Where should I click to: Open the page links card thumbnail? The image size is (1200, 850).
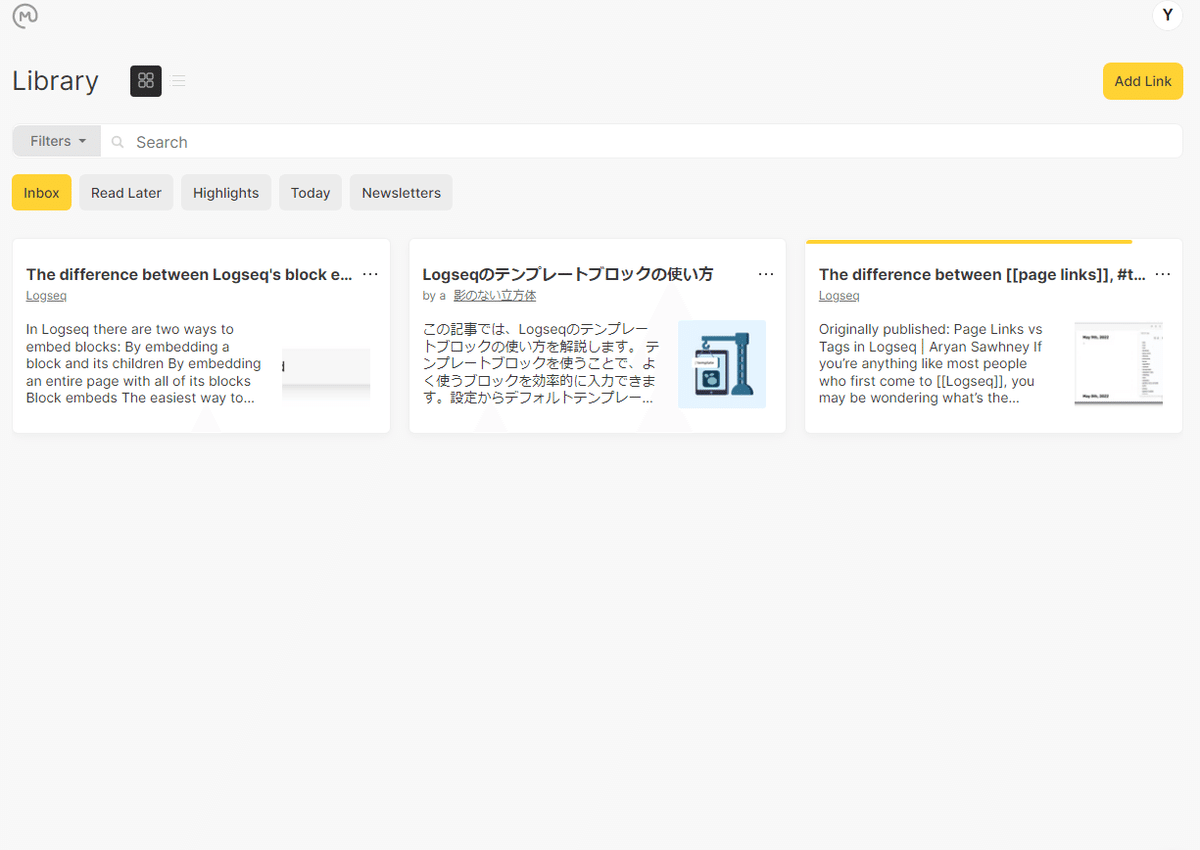pyautogui.click(x=1119, y=364)
